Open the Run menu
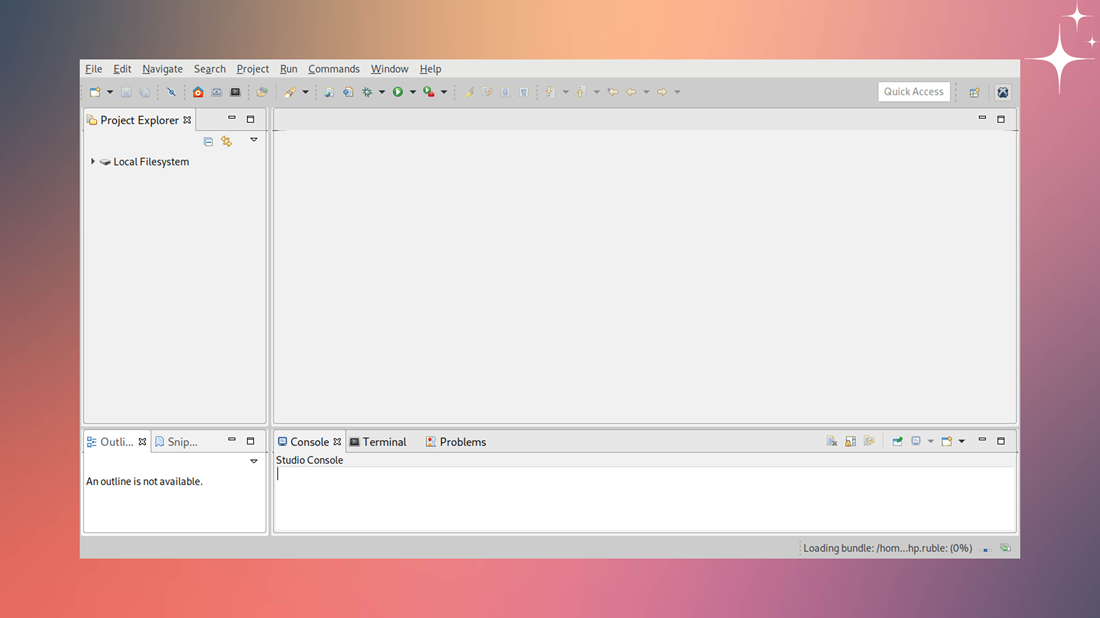 click(x=288, y=69)
